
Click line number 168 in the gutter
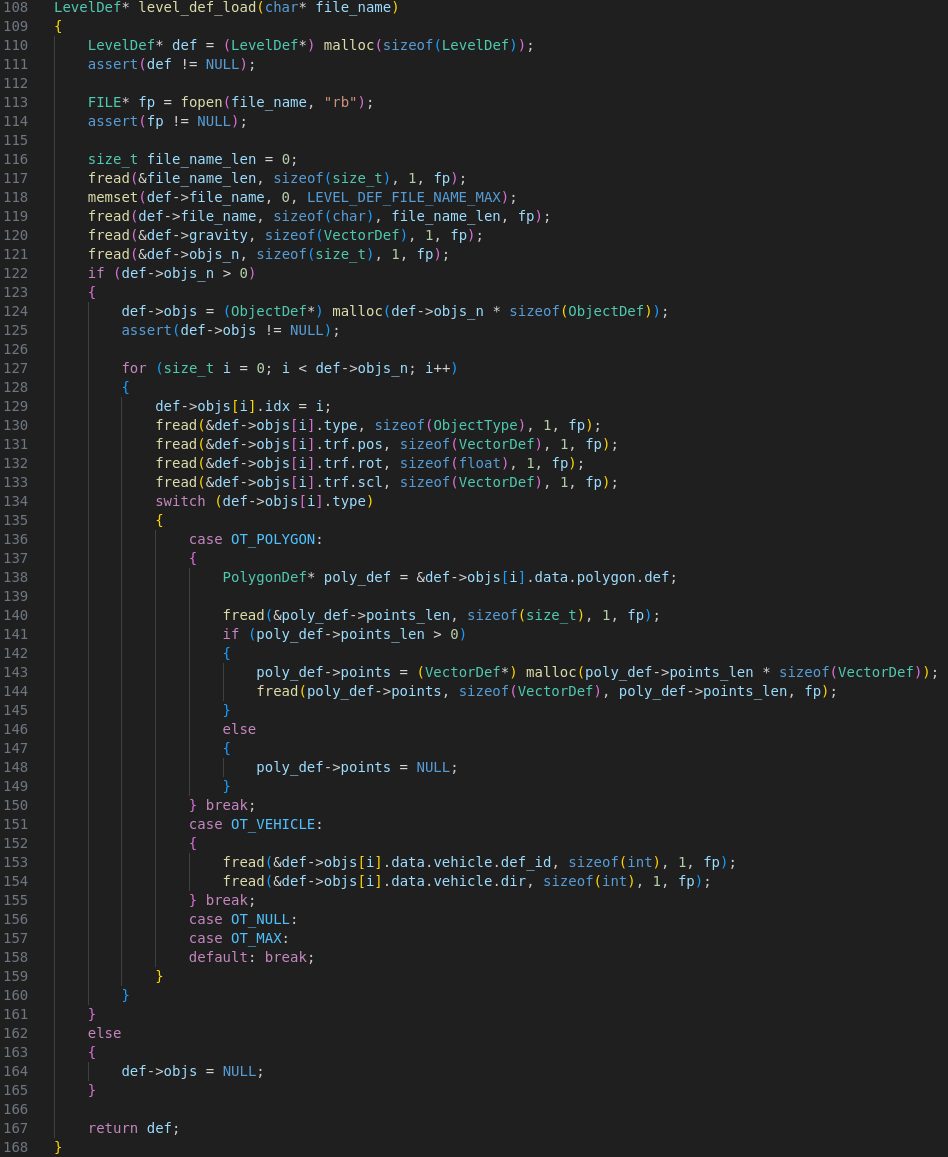point(15,1148)
